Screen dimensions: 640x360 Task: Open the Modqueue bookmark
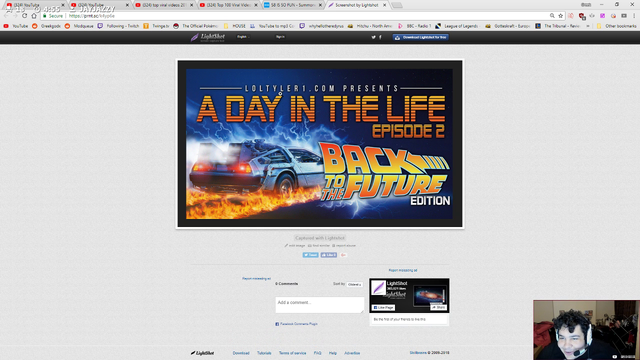tap(79, 26)
